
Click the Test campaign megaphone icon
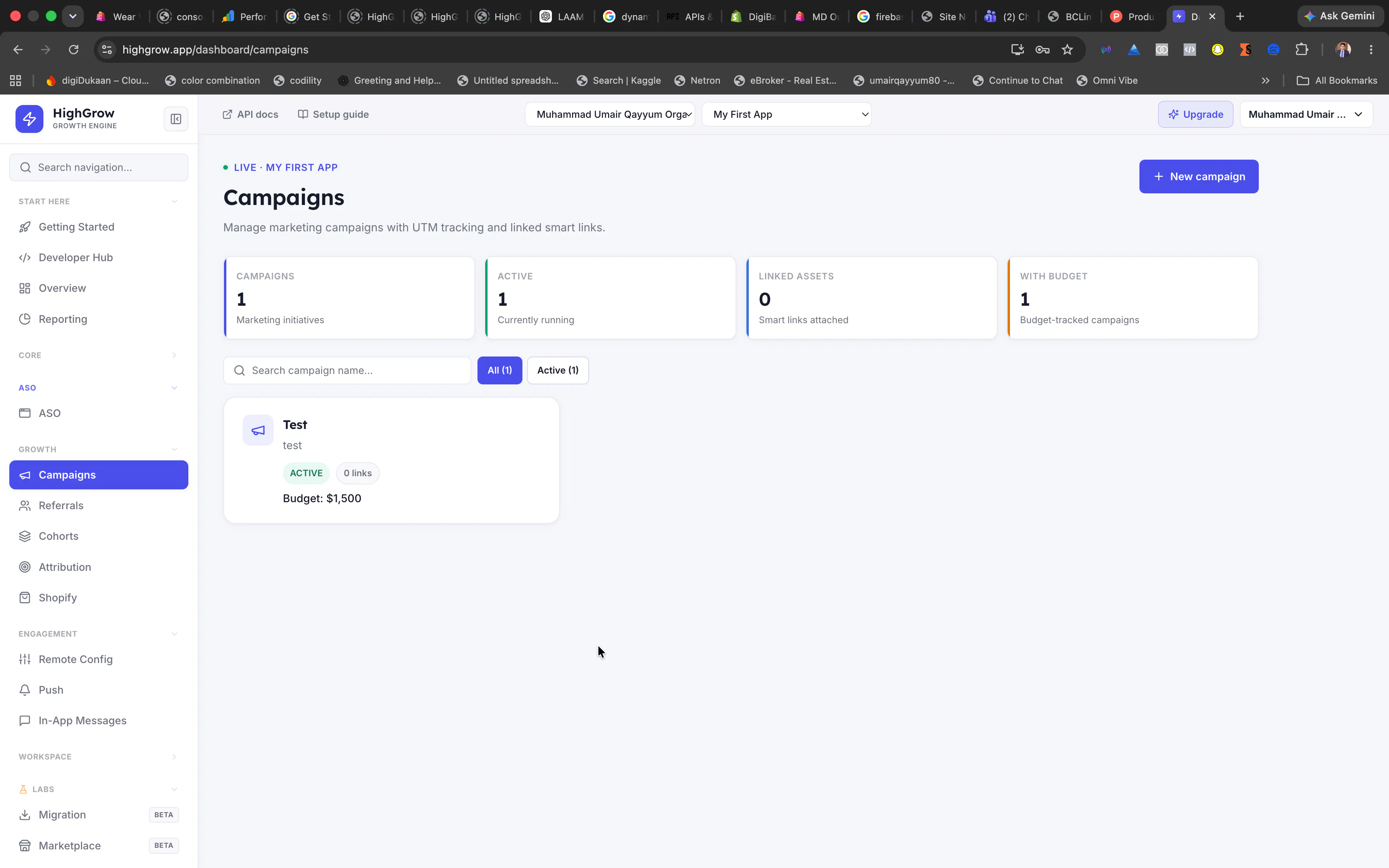point(258,430)
